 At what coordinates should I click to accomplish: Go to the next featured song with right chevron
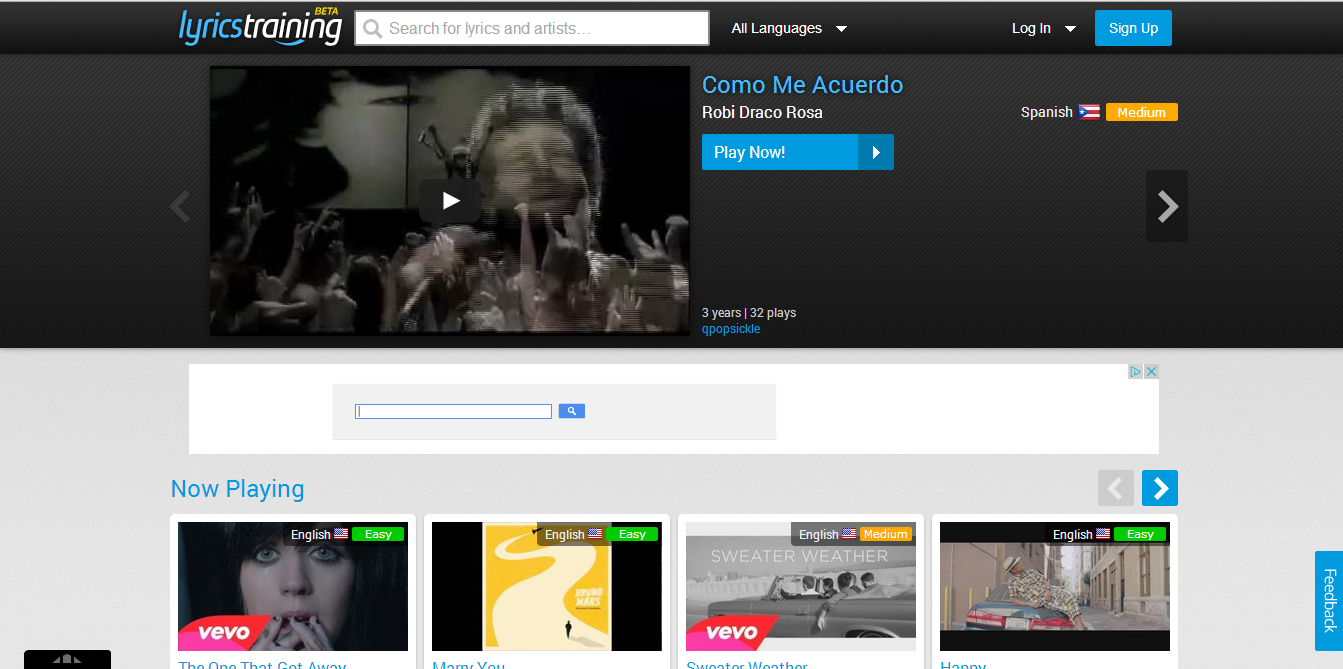[1167, 206]
